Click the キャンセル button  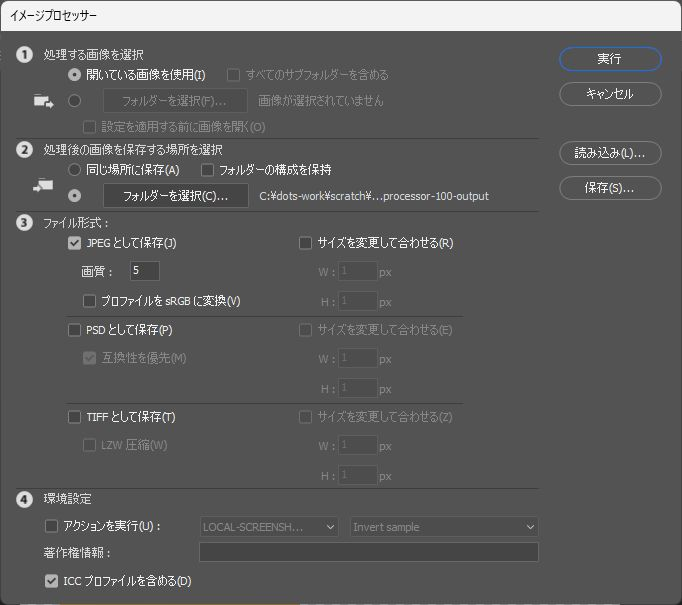(610, 94)
